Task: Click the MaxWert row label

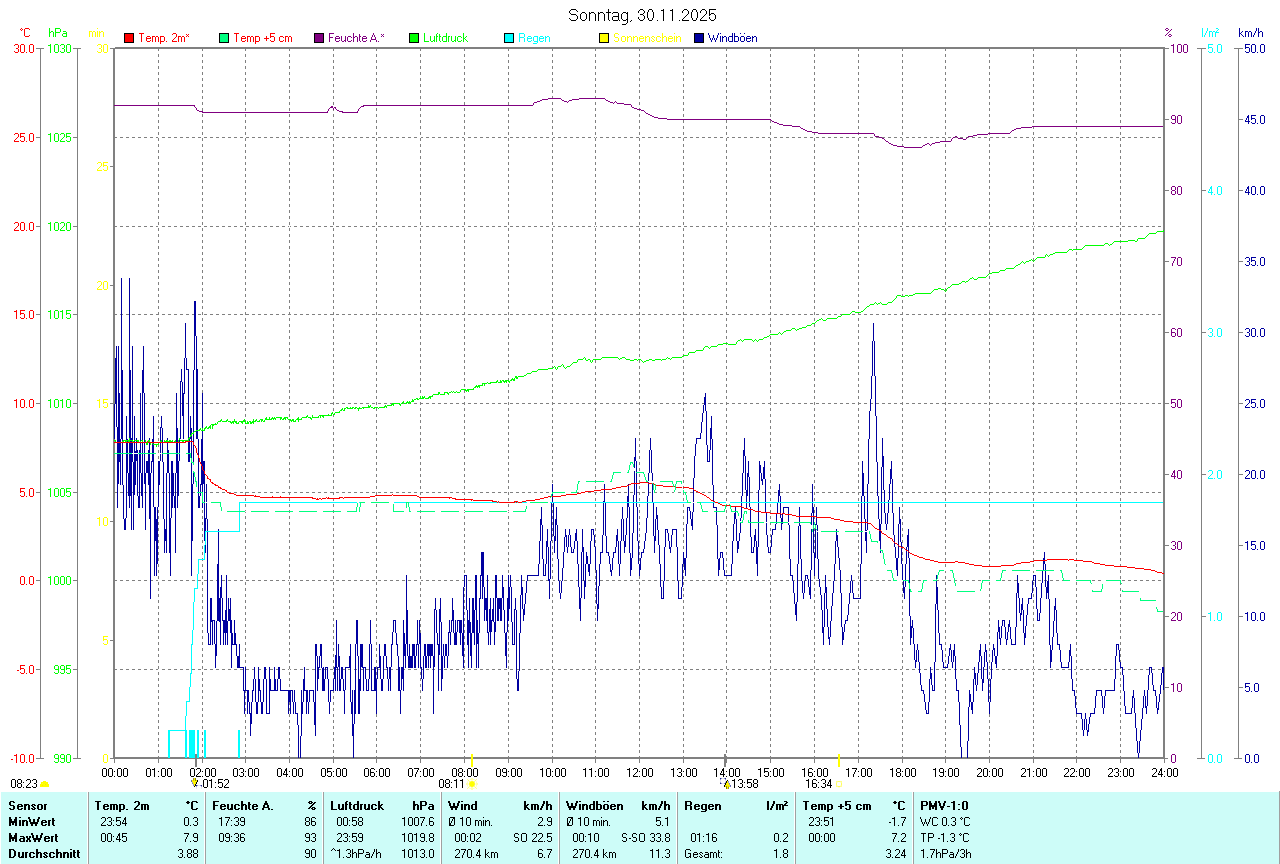Action: [33, 837]
